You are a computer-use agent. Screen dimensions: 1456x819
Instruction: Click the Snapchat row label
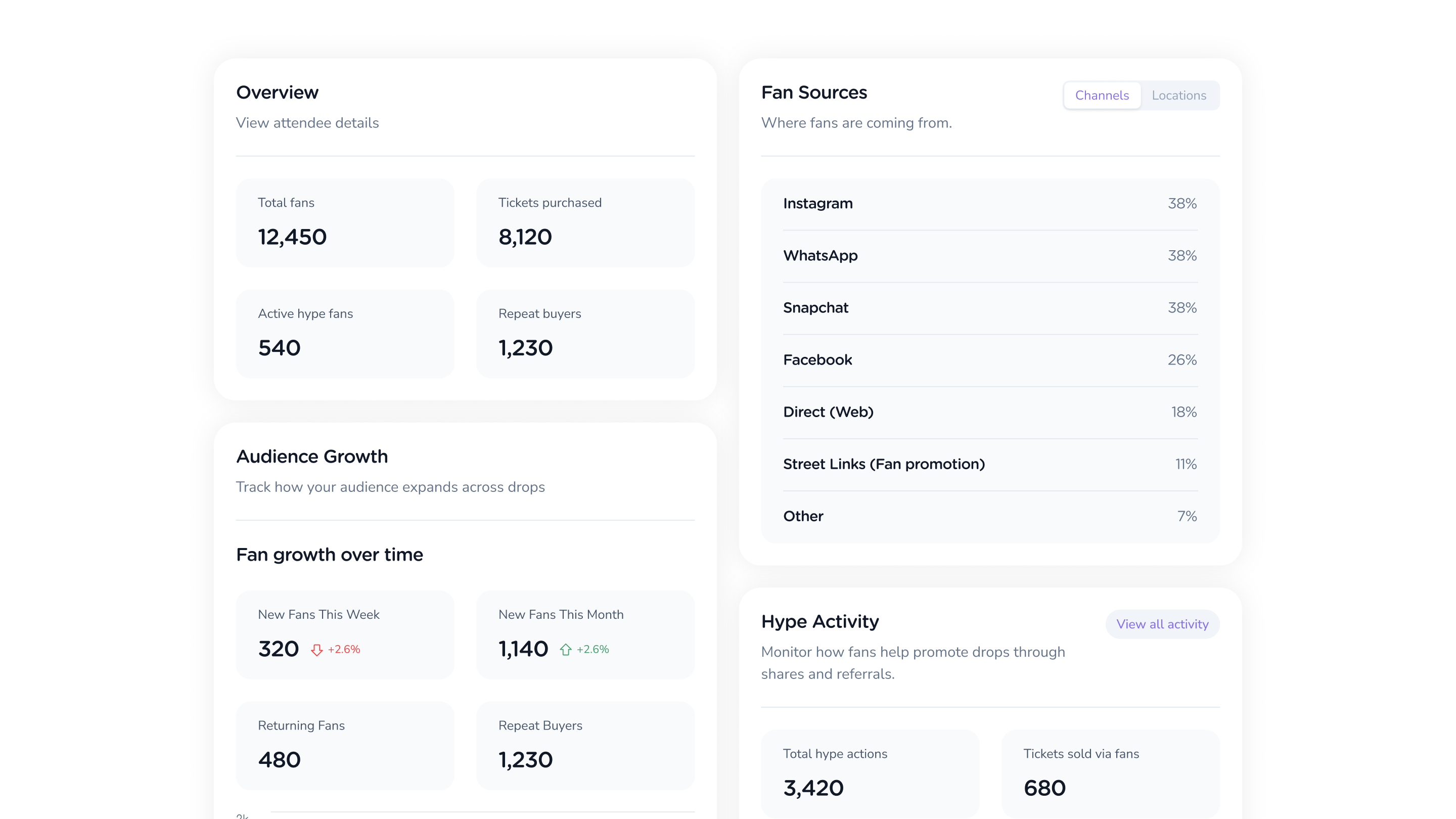coord(815,307)
